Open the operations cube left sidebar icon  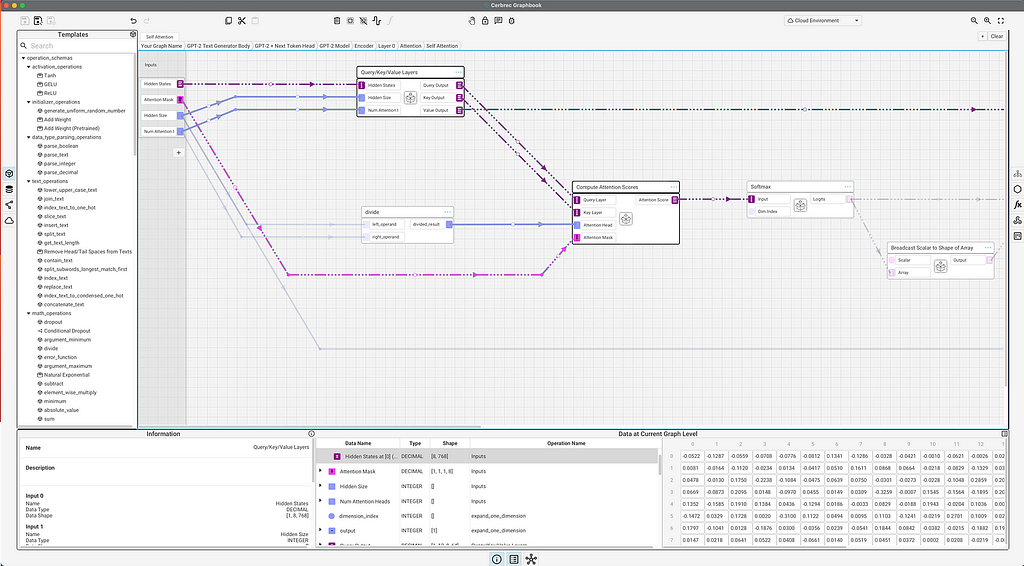pos(9,174)
